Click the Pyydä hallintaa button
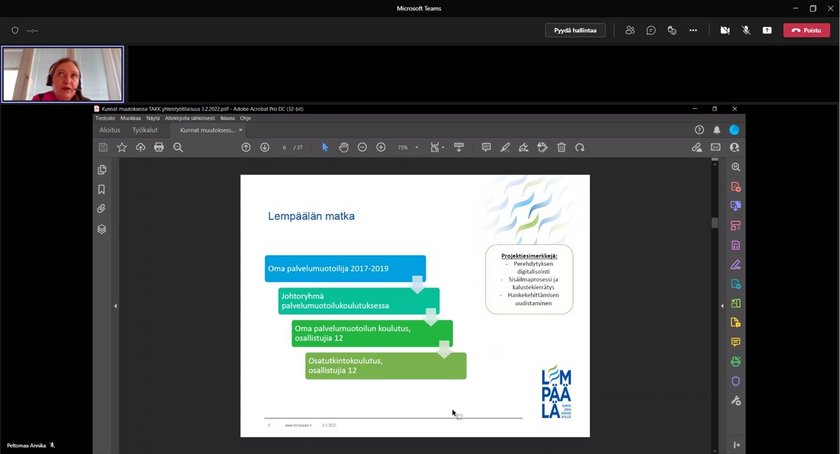840x454 pixels. click(576, 30)
